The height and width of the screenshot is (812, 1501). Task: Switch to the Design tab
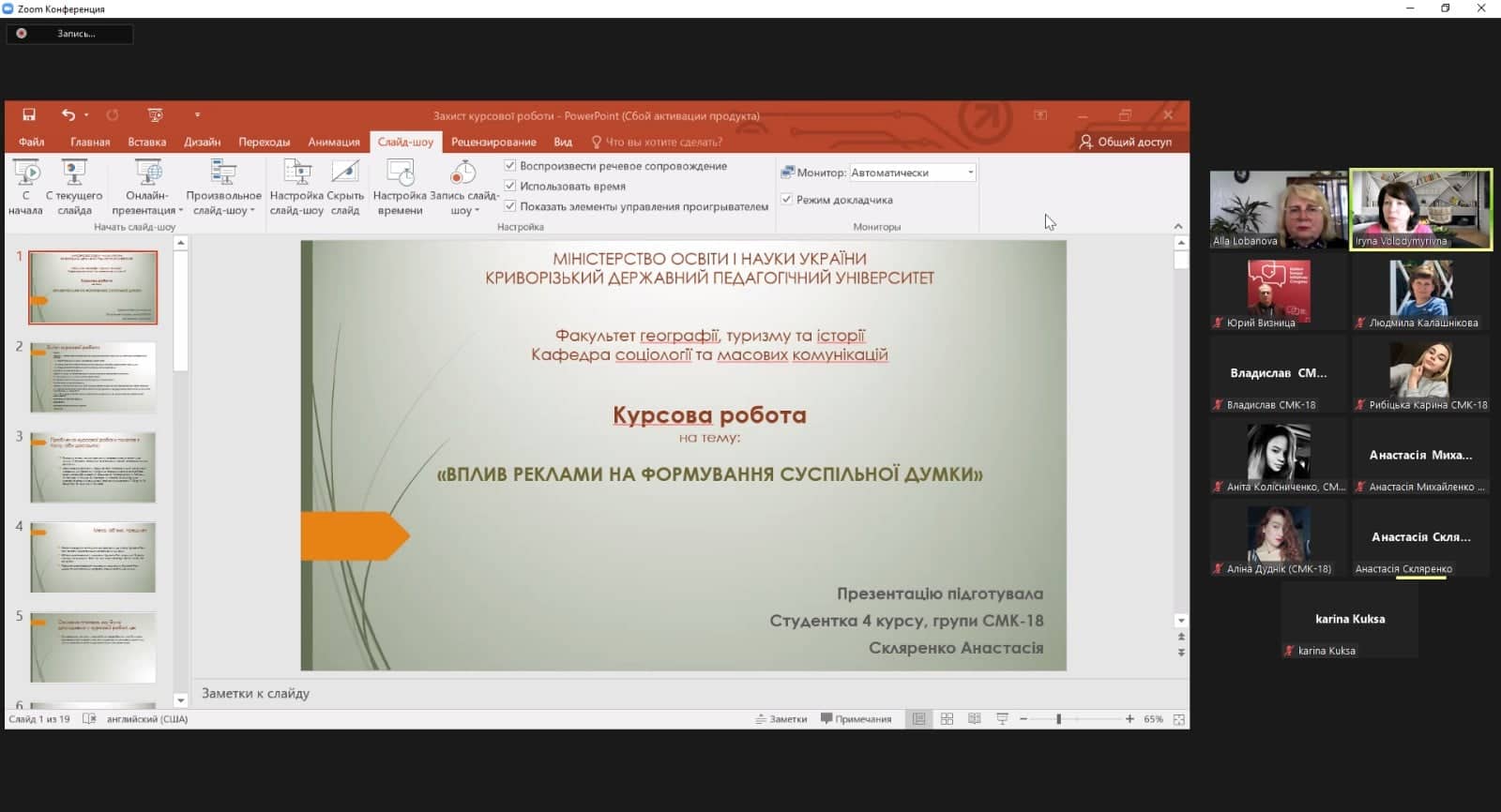(x=202, y=143)
